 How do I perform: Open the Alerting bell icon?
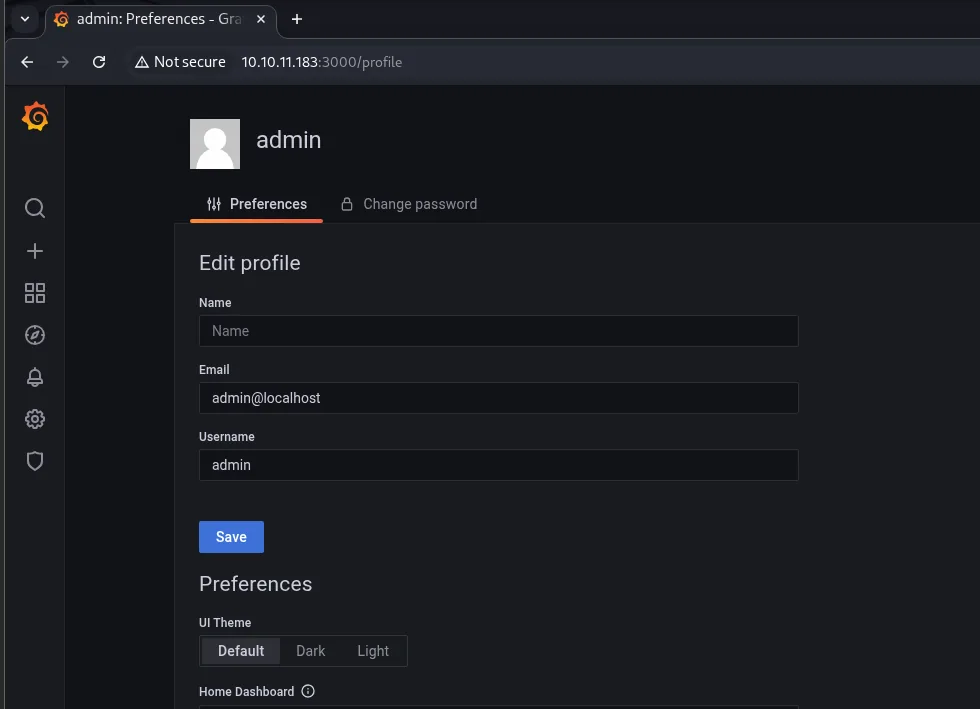coord(35,377)
